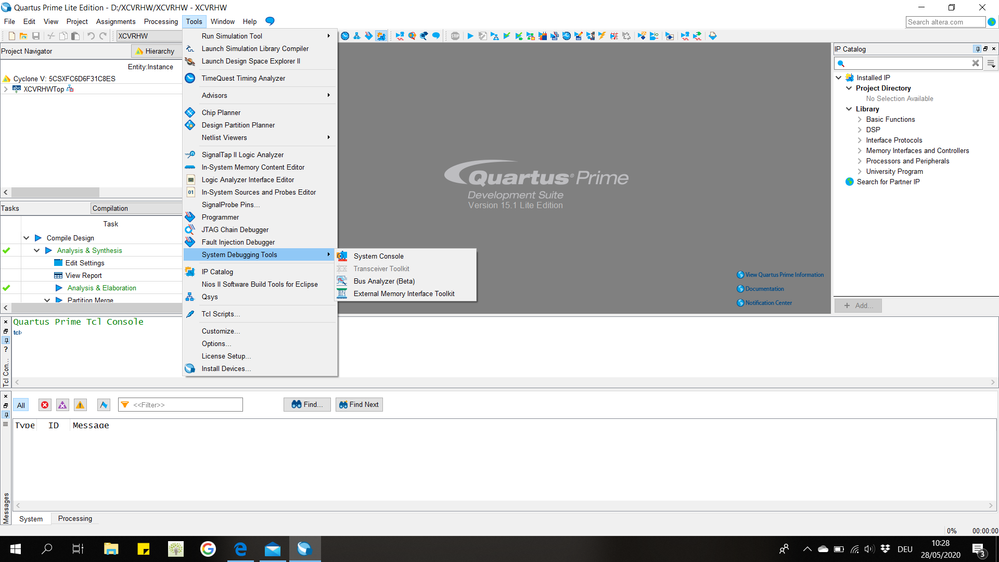Toggle All messages filter button

pyautogui.click(x=21, y=405)
